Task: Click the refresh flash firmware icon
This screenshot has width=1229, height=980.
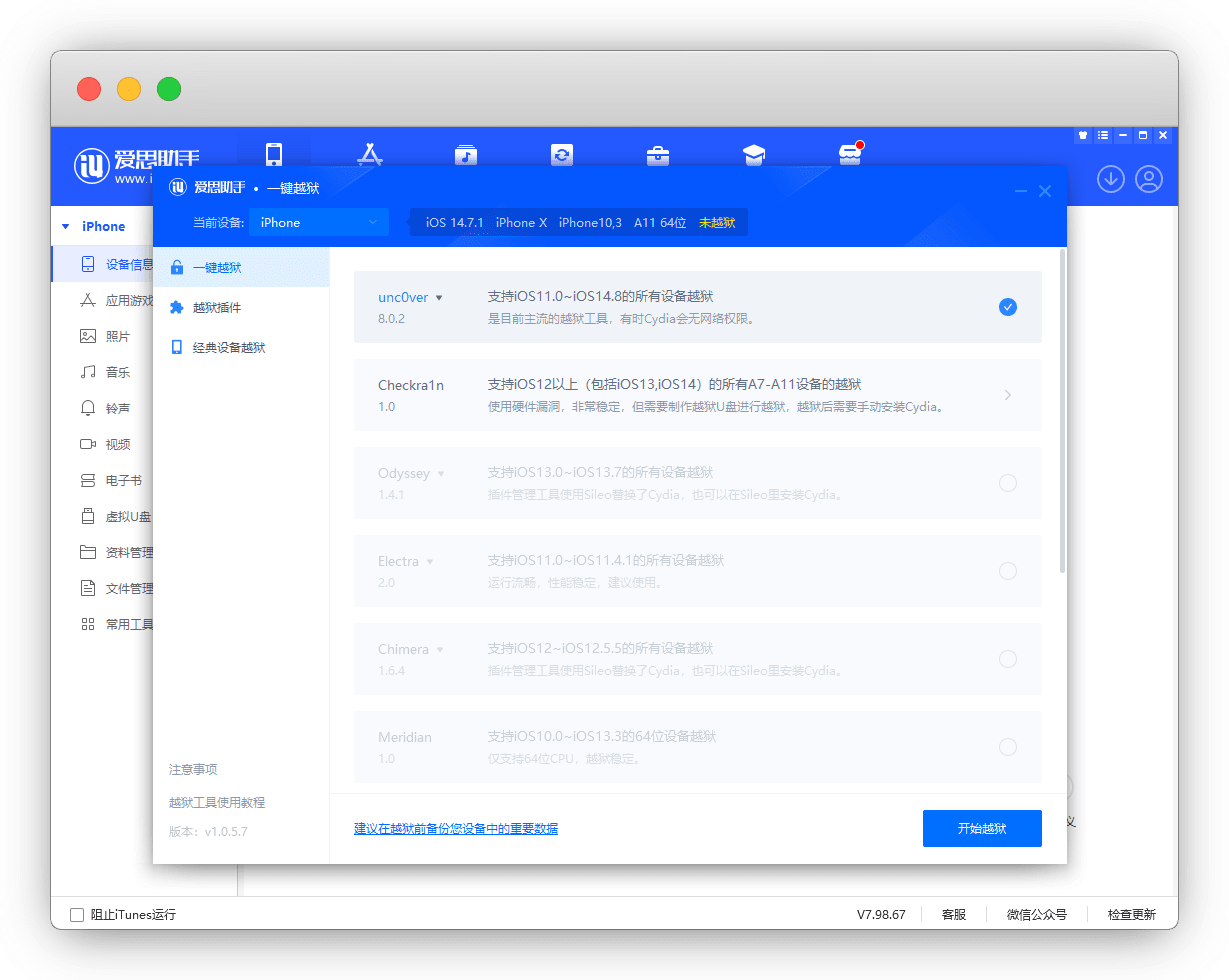Action: [x=561, y=155]
